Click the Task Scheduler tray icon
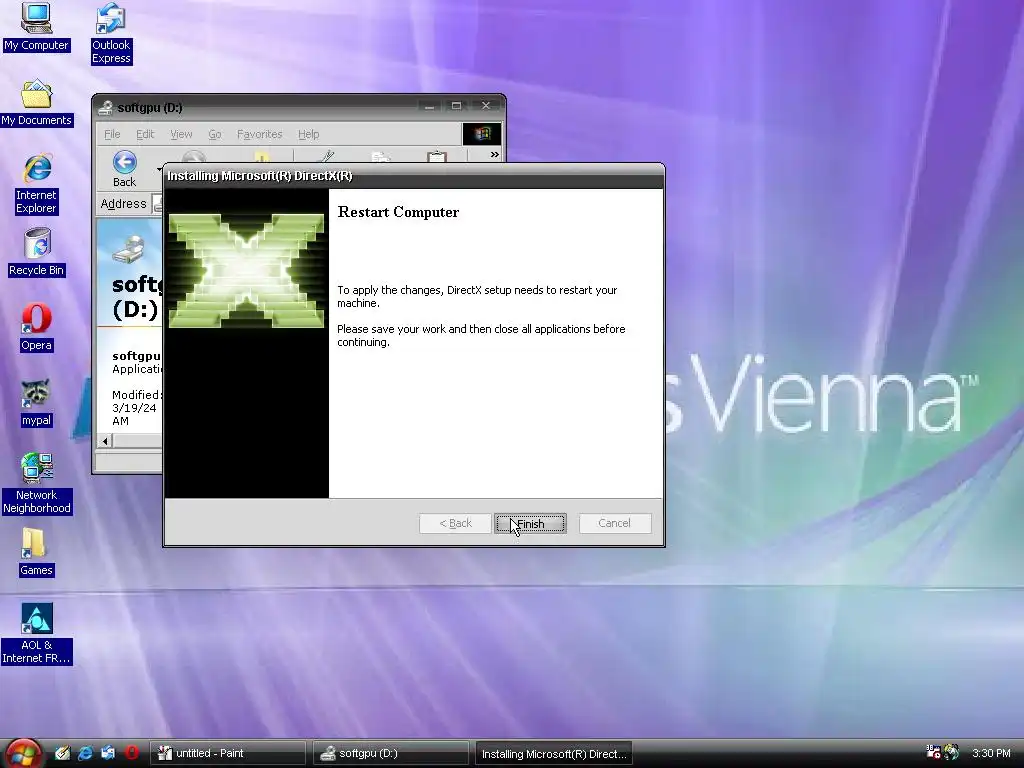The width and height of the screenshot is (1024, 768). point(933,752)
